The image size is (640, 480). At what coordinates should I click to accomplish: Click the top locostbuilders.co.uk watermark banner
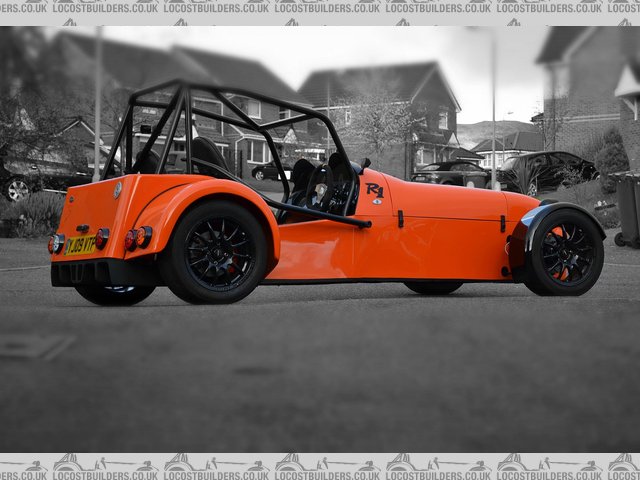[x=320, y=8]
